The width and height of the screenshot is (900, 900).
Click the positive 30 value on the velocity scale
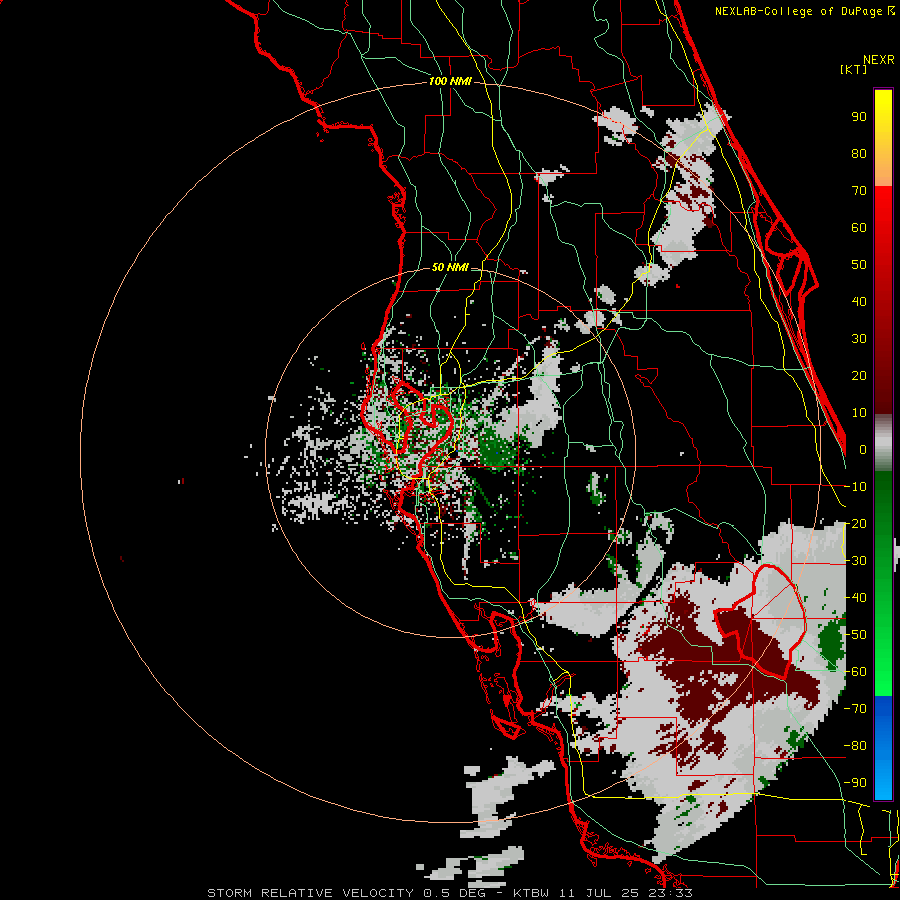pos(859,339)
